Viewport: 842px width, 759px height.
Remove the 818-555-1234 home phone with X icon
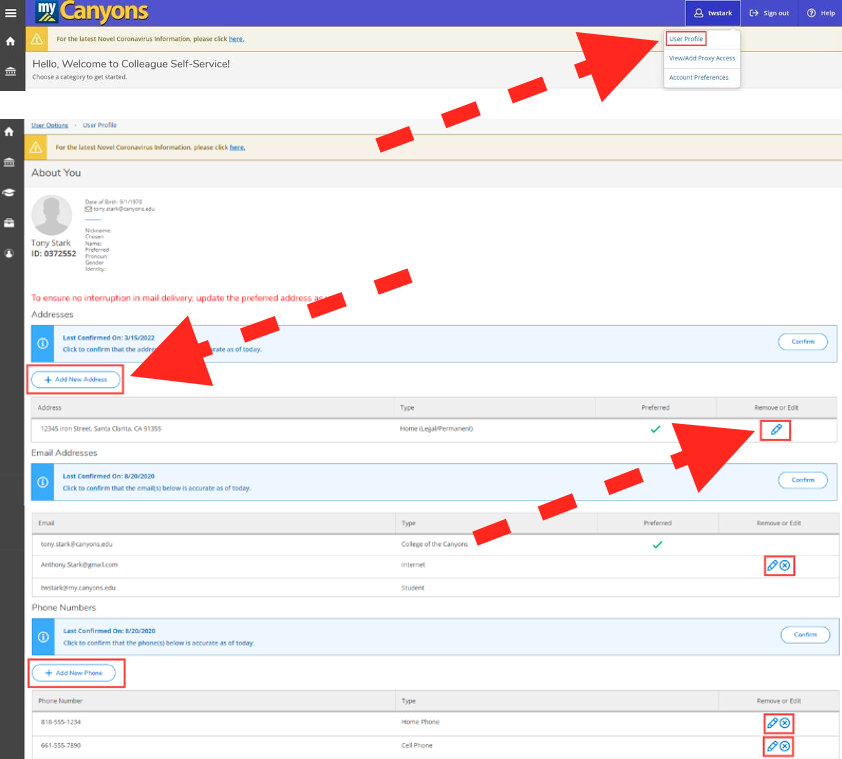click(785, 723)
